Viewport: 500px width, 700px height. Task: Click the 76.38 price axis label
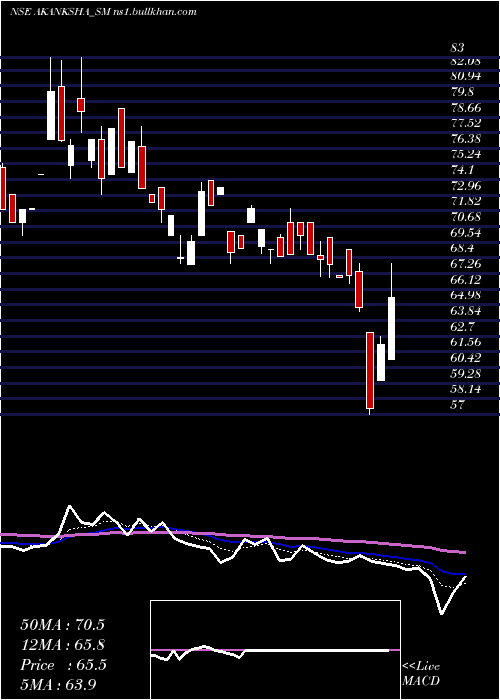tap(466, 139)
